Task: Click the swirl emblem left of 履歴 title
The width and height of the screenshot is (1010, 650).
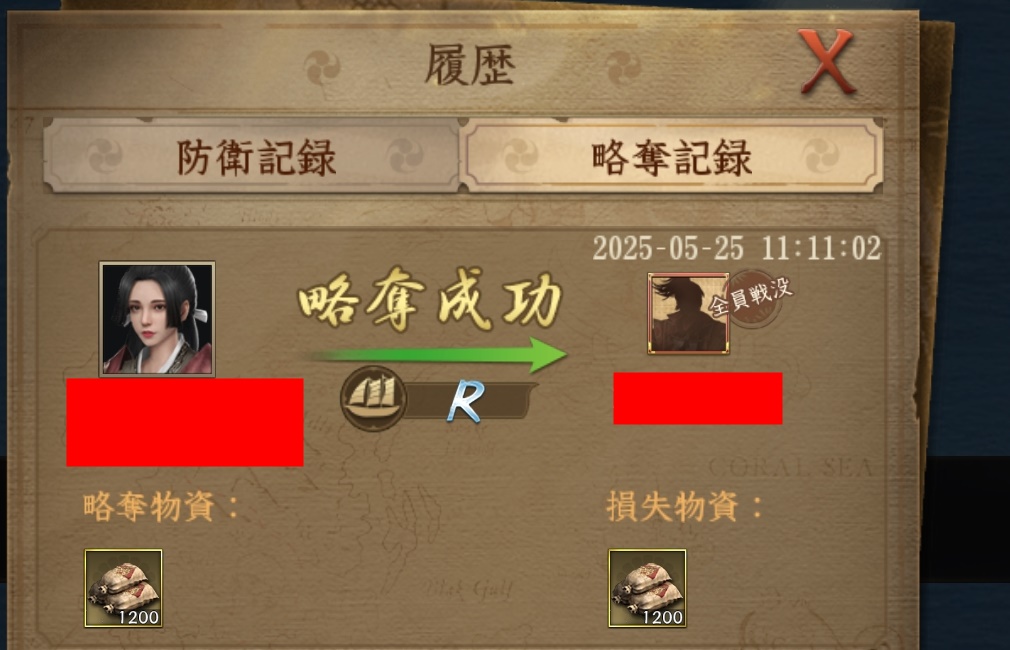Action: point(322,68)
